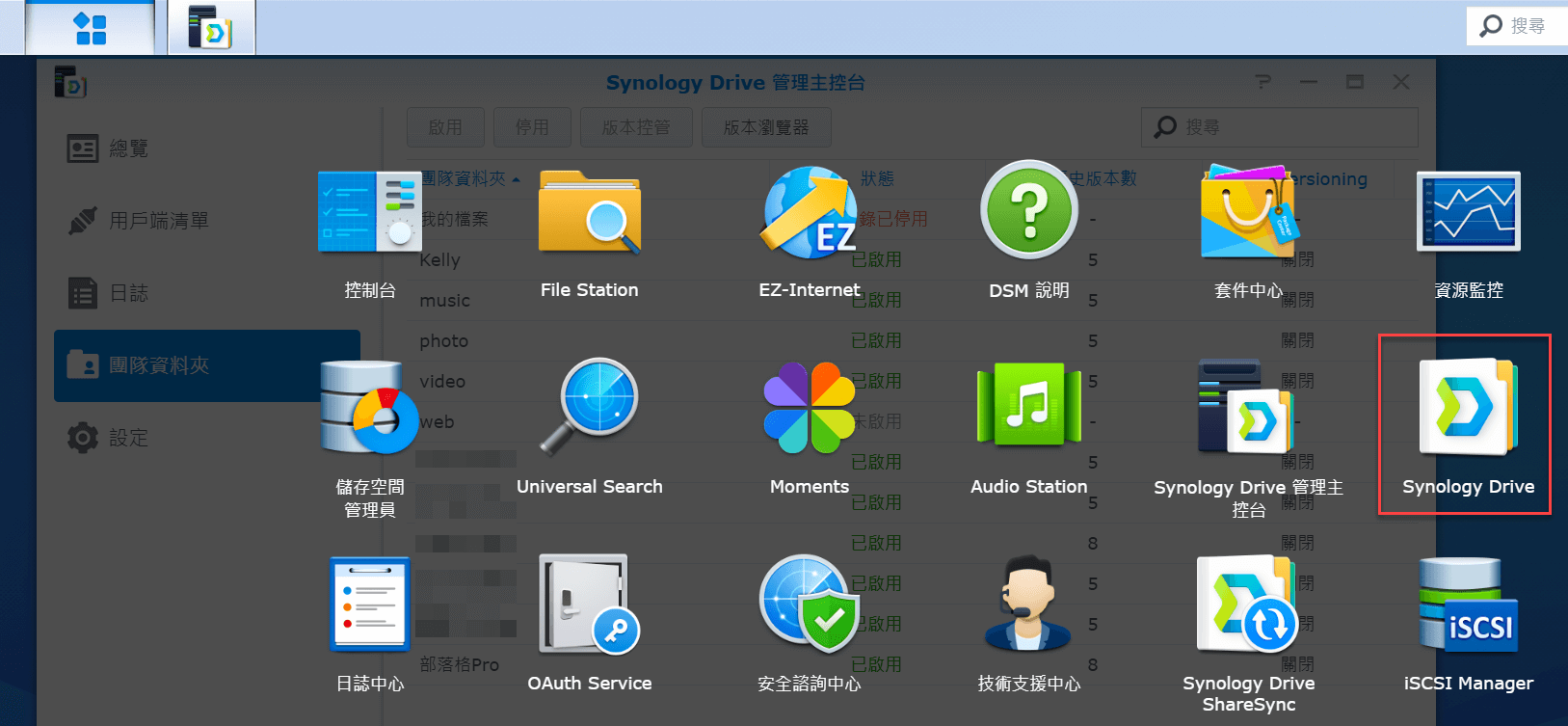Go to 總覽 in Drive console sidebar
1568x726 pixels.
(207, 148)
